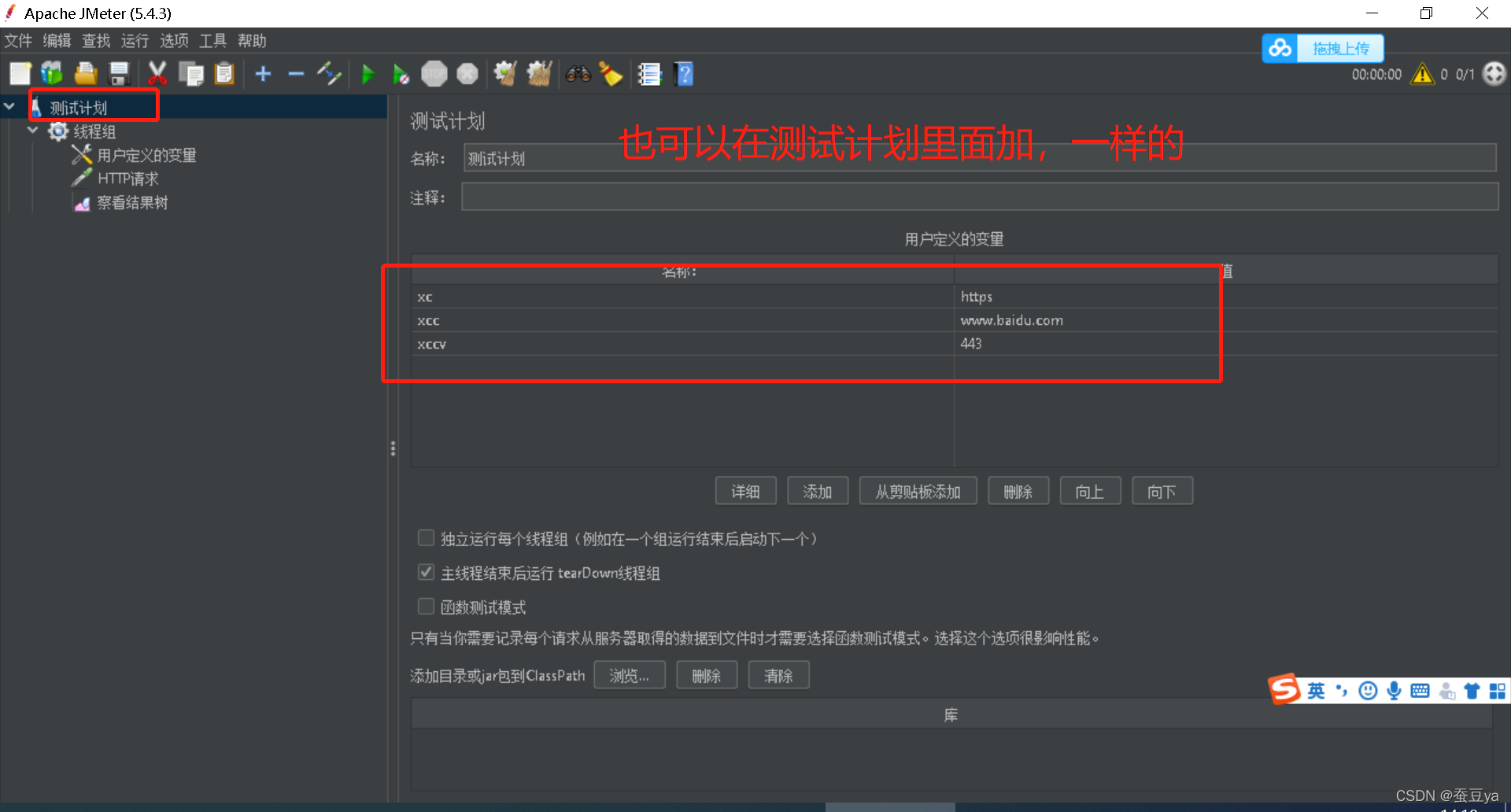Image resolution: width=1511 pixels, height=812 pixels.
Task: Open the 帮助 menu
Action: coord(252,40)
